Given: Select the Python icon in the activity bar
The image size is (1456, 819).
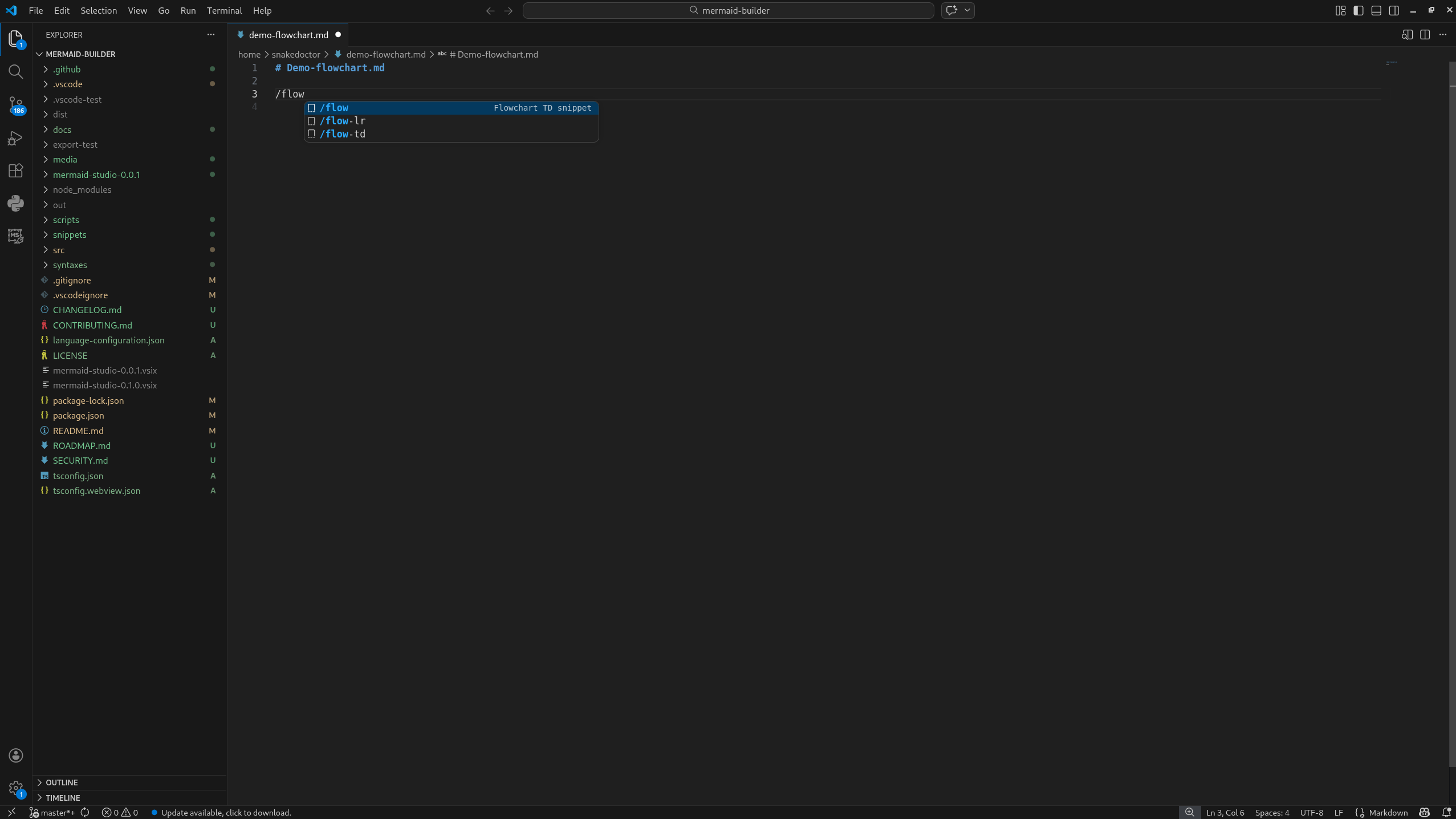Looking at the screenshot, I should 15,203.
